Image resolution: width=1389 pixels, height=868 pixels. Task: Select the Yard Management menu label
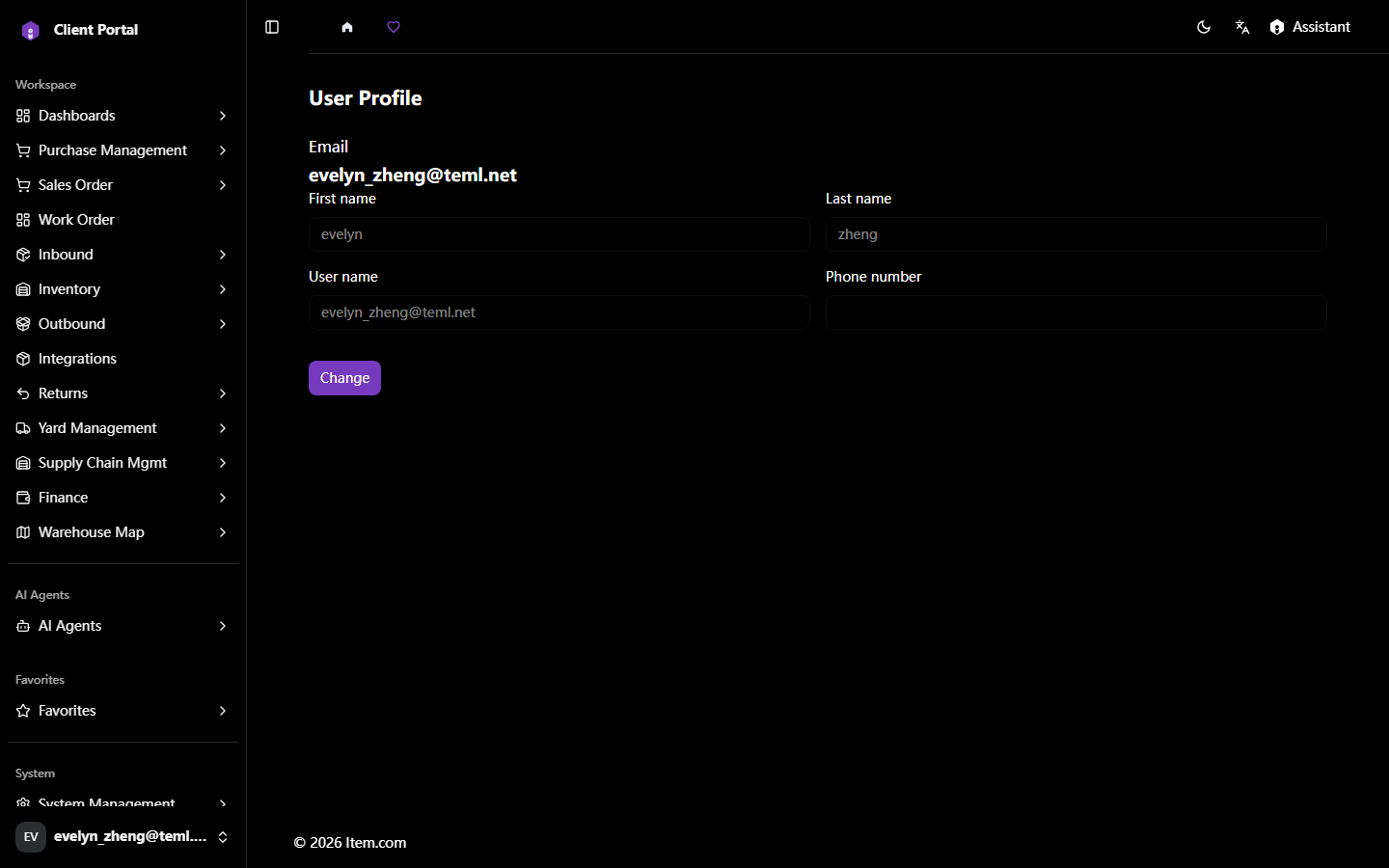pyautogui.click(x=97, y=428)
